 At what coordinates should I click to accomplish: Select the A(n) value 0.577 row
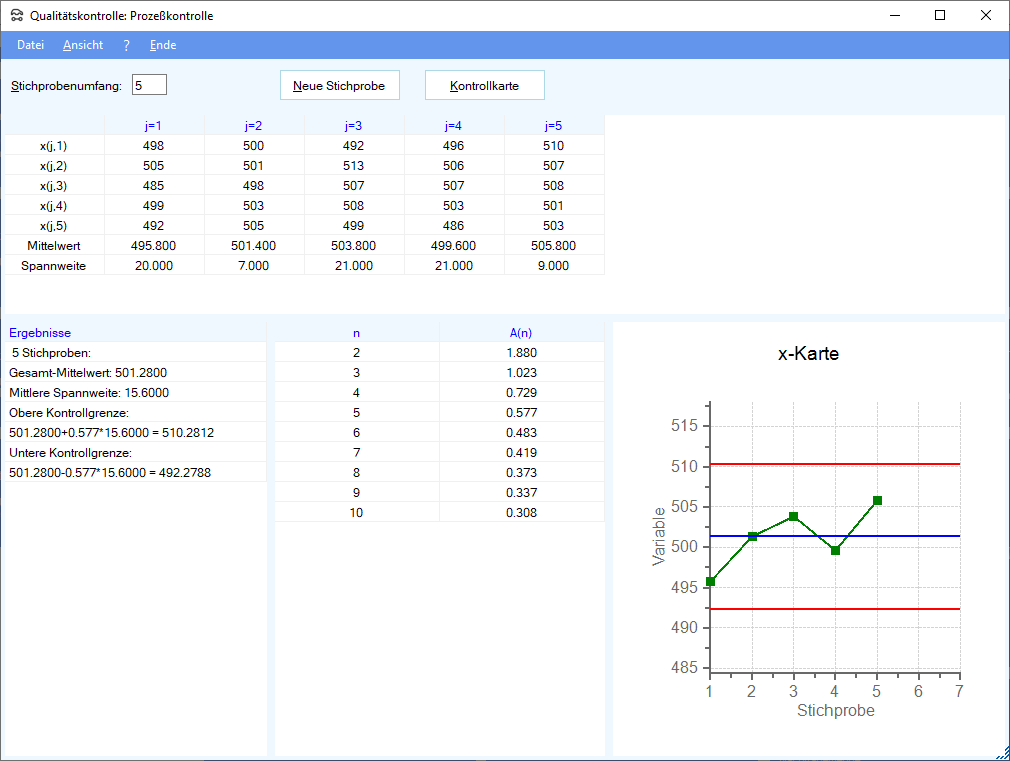(x=521, y=412)
